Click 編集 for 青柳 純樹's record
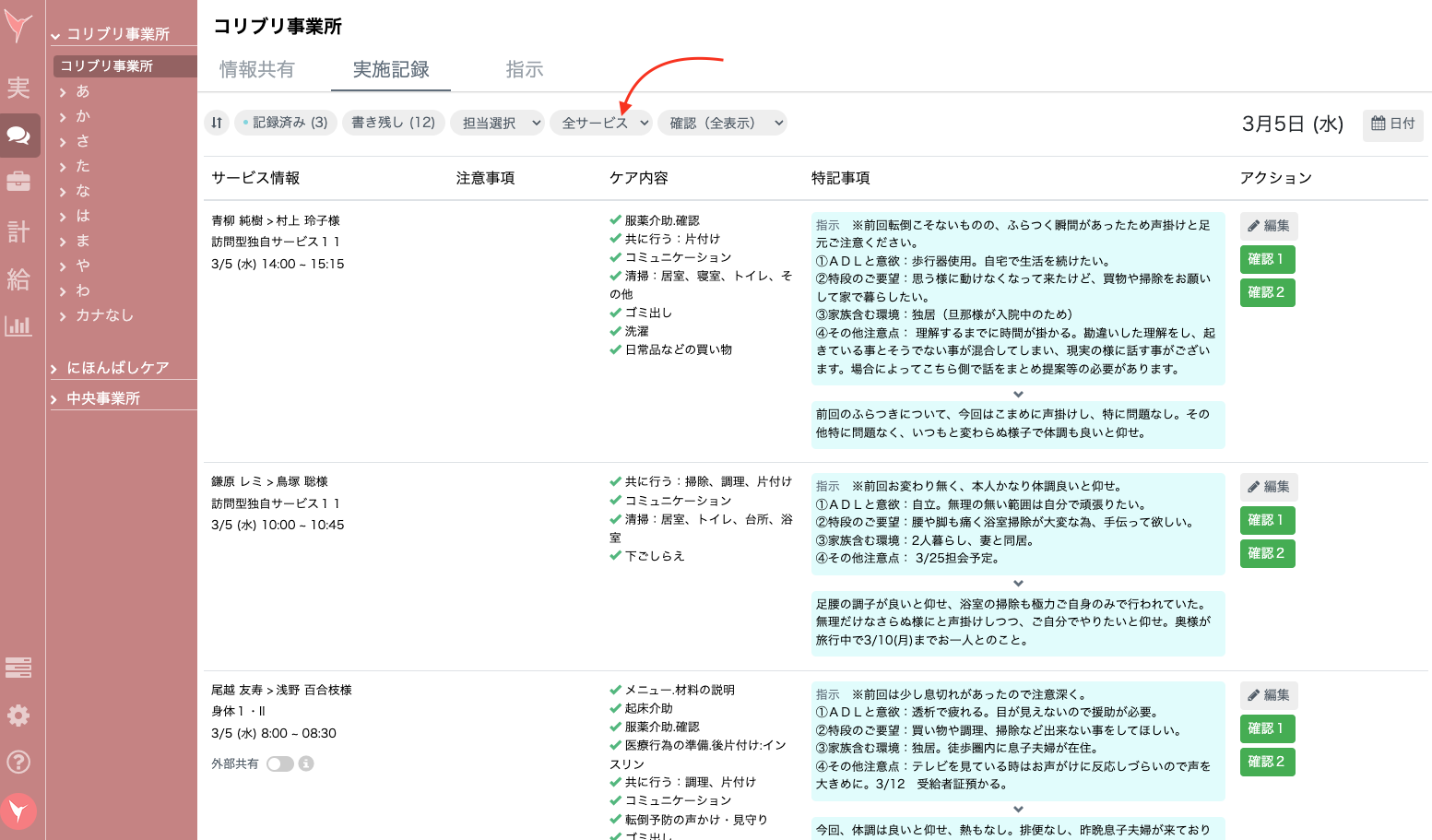Viewport: 1432px width, 840px height. coord(1267,226)
